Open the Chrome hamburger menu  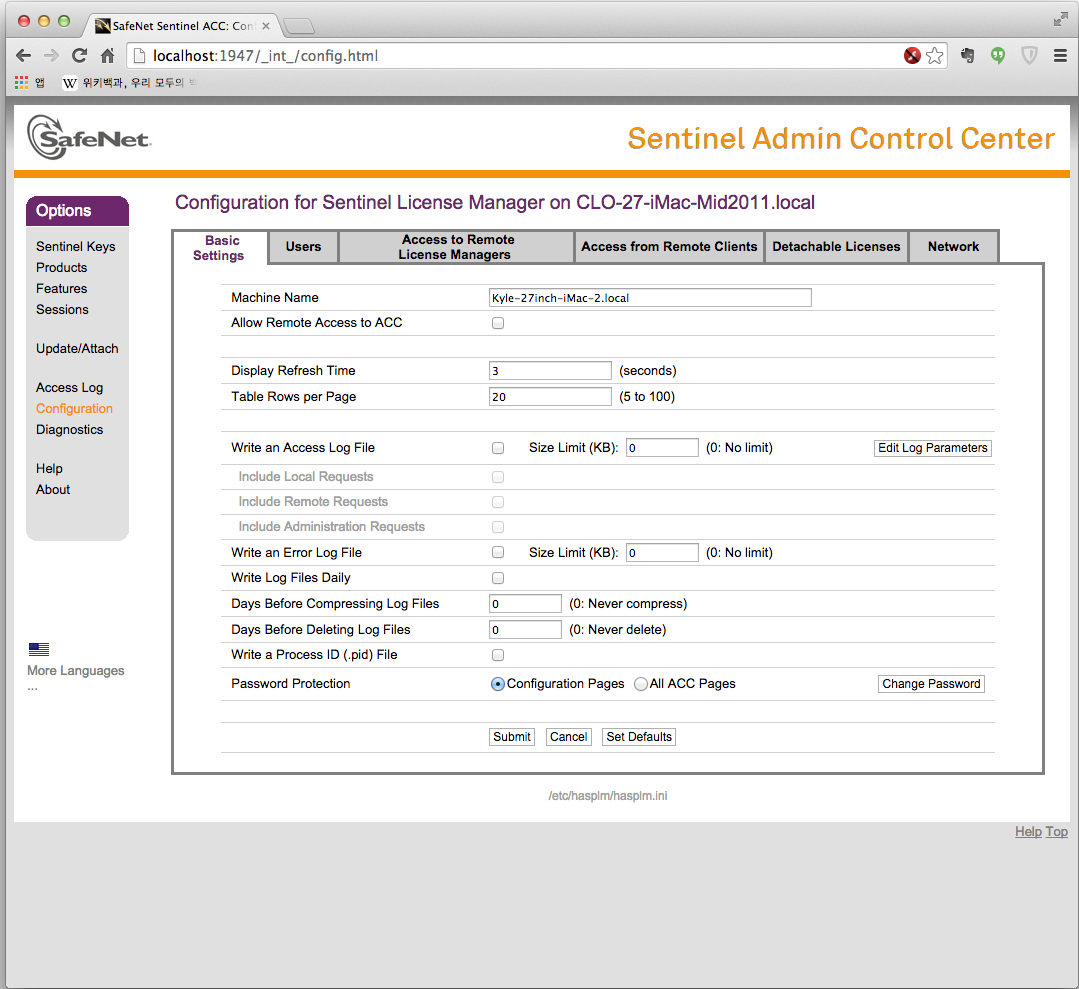pos(1060,56)
